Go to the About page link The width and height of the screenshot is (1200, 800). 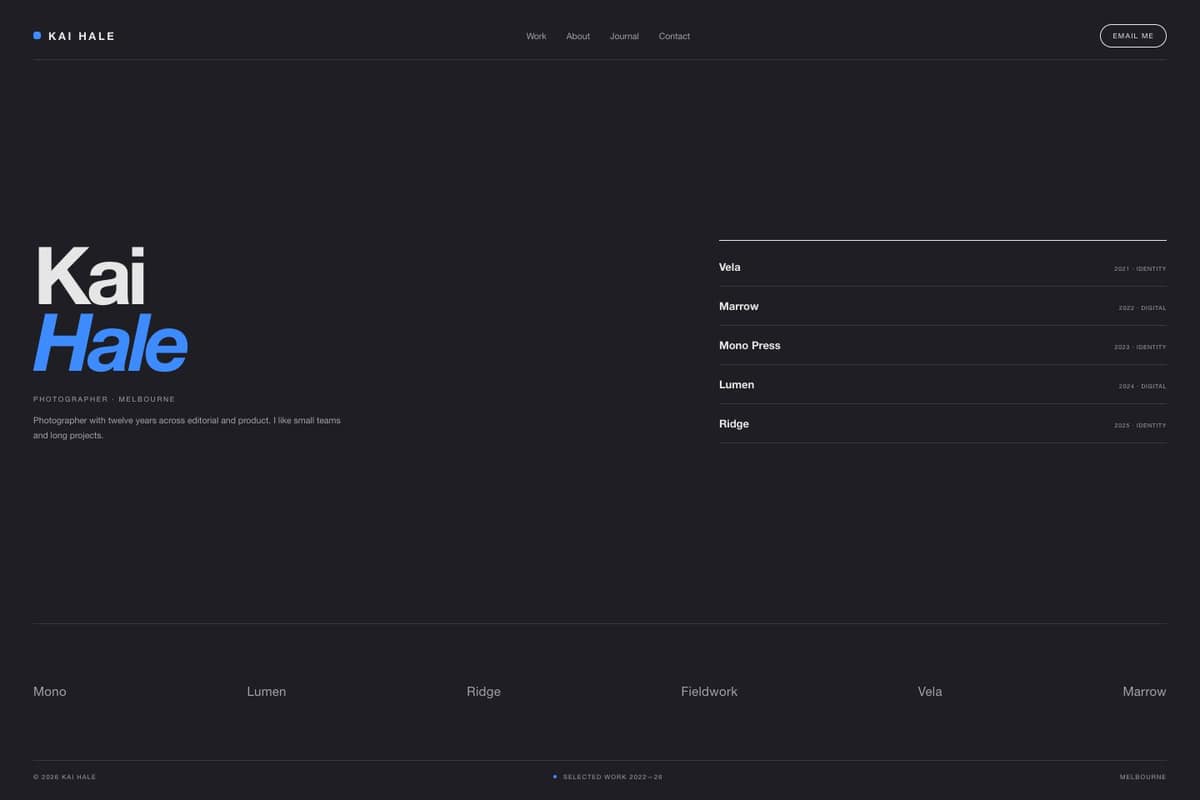click(578, 36)
